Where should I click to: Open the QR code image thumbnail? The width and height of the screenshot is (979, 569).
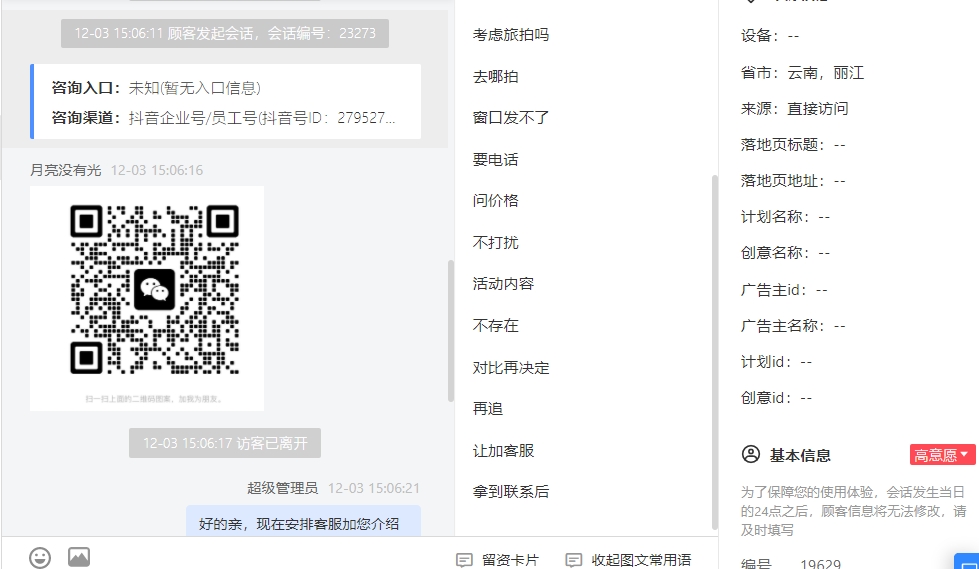[x=147, y=299]
